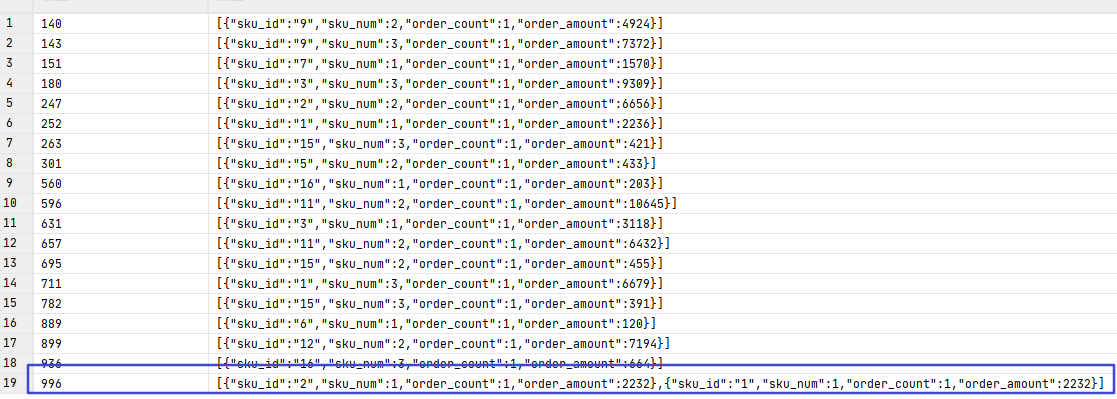The width and height of the screenshot is (1117, 399).
Task: Select the cell with value 247
Action: 120,103
